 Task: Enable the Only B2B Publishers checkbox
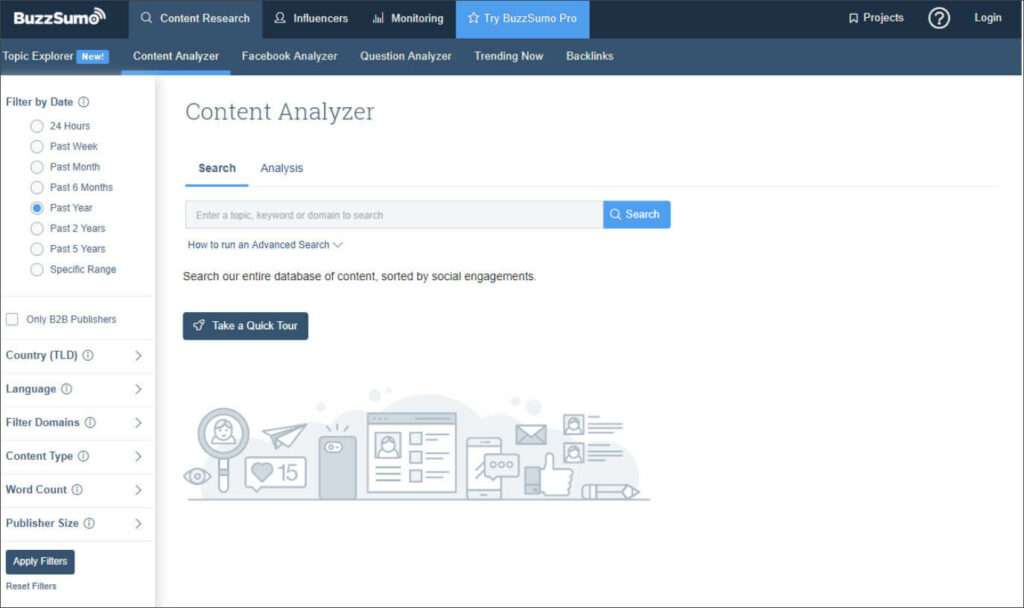12,319
